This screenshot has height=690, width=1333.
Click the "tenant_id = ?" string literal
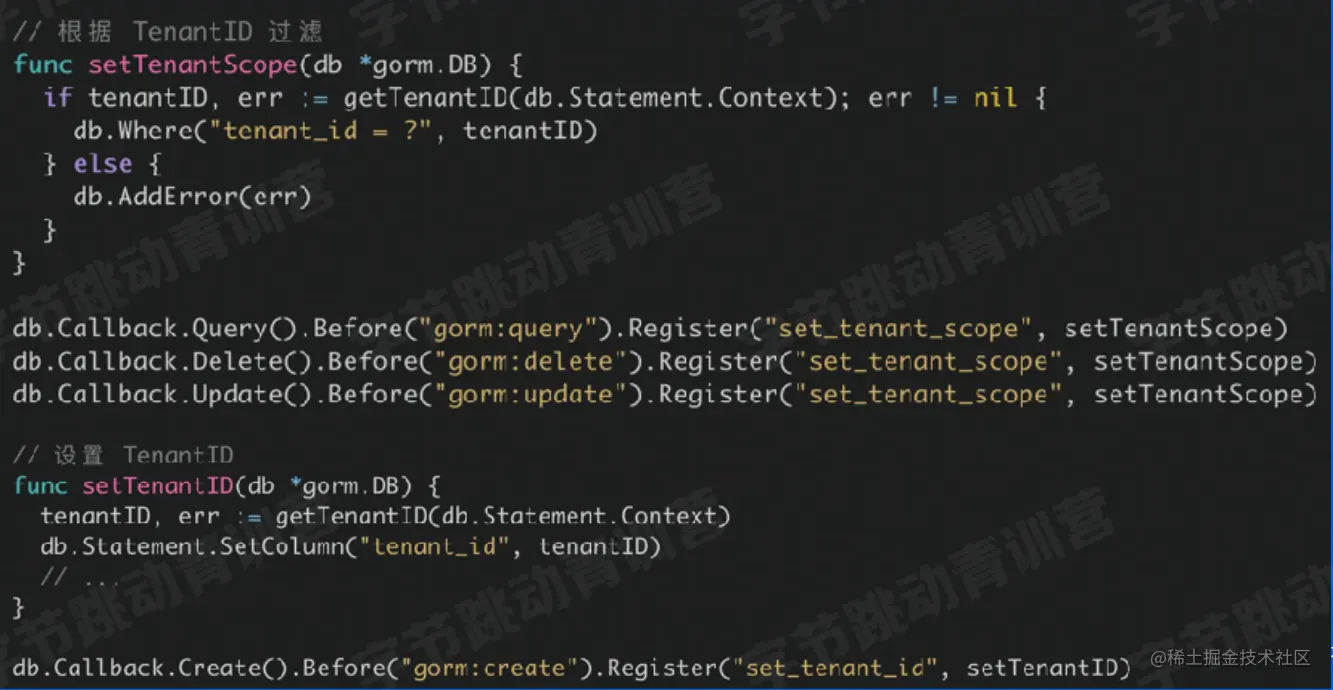tap(329, 131)
